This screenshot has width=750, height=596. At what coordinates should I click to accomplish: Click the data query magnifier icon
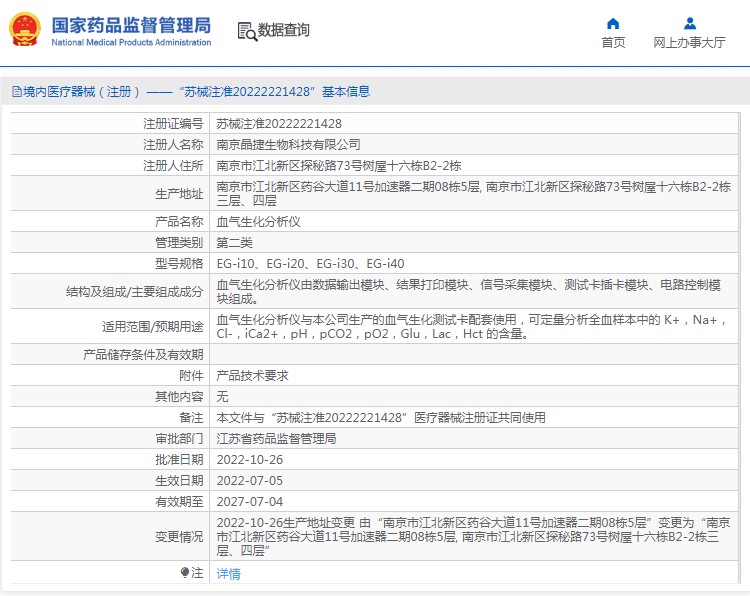coord(246,31)
